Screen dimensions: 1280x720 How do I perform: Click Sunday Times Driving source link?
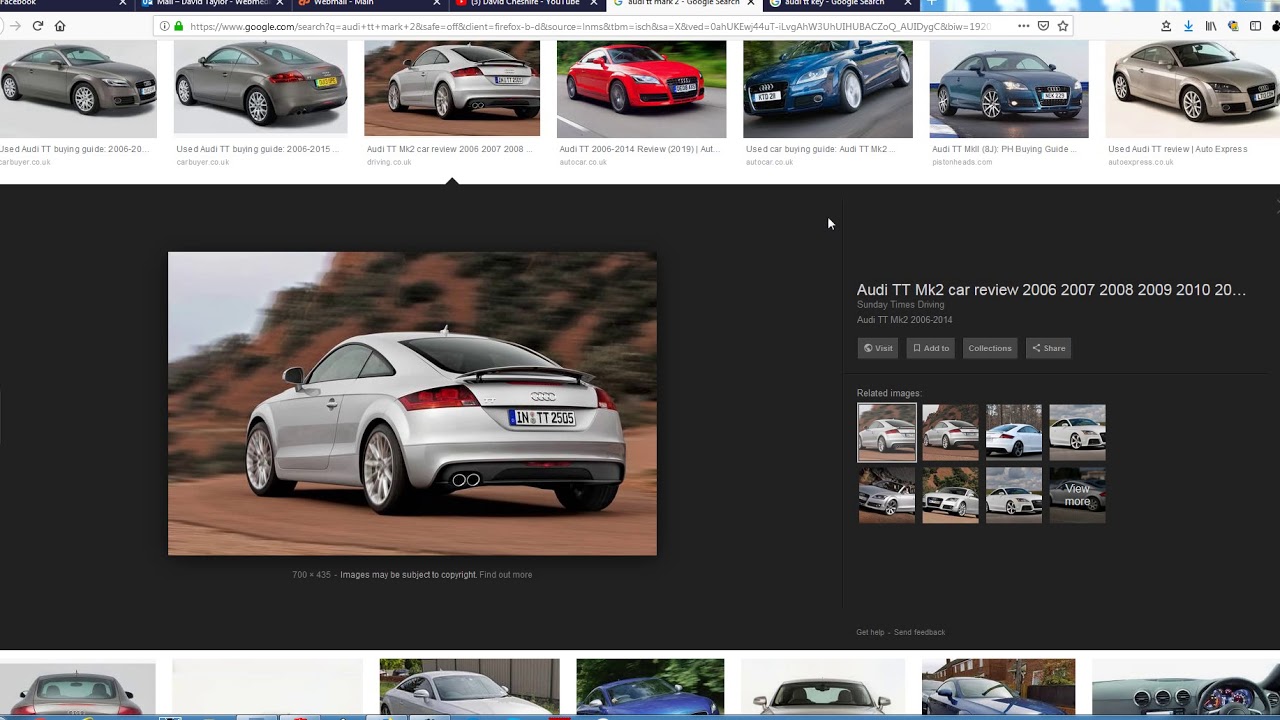(x=900, y=305)
